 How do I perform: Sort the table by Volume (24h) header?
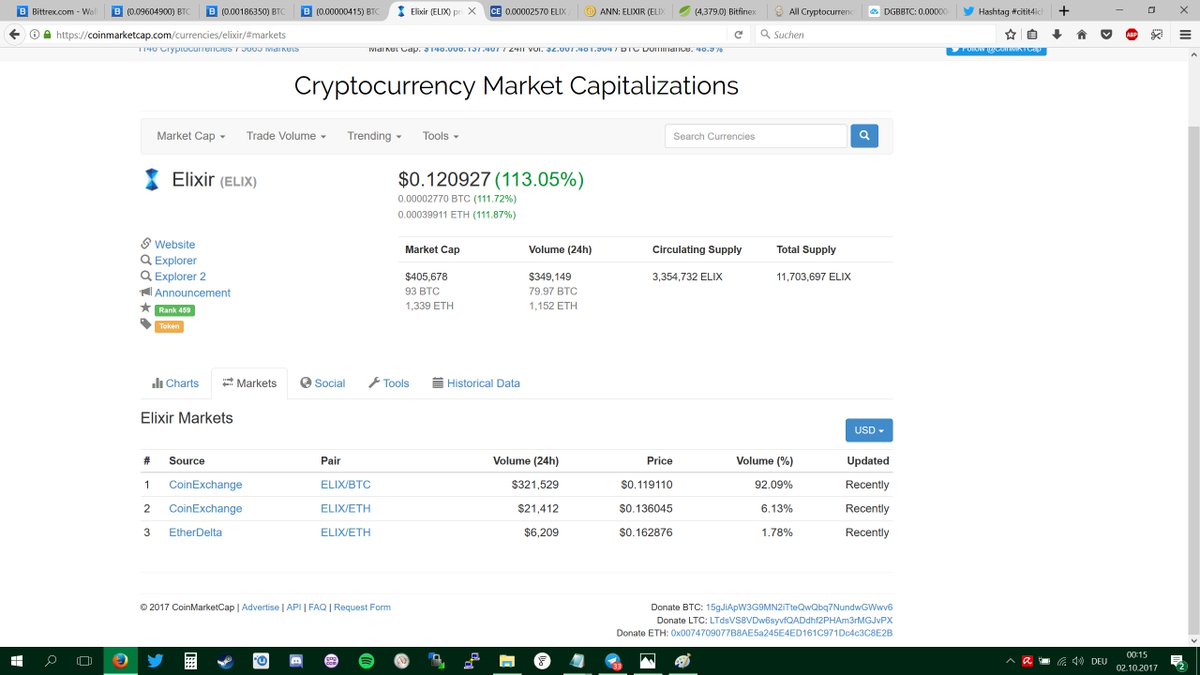526,461
